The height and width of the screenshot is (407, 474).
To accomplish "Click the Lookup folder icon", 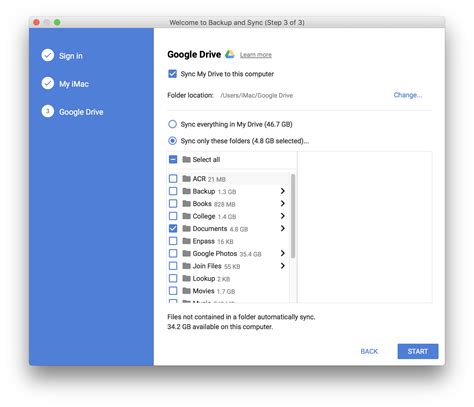I will point(186,278).
